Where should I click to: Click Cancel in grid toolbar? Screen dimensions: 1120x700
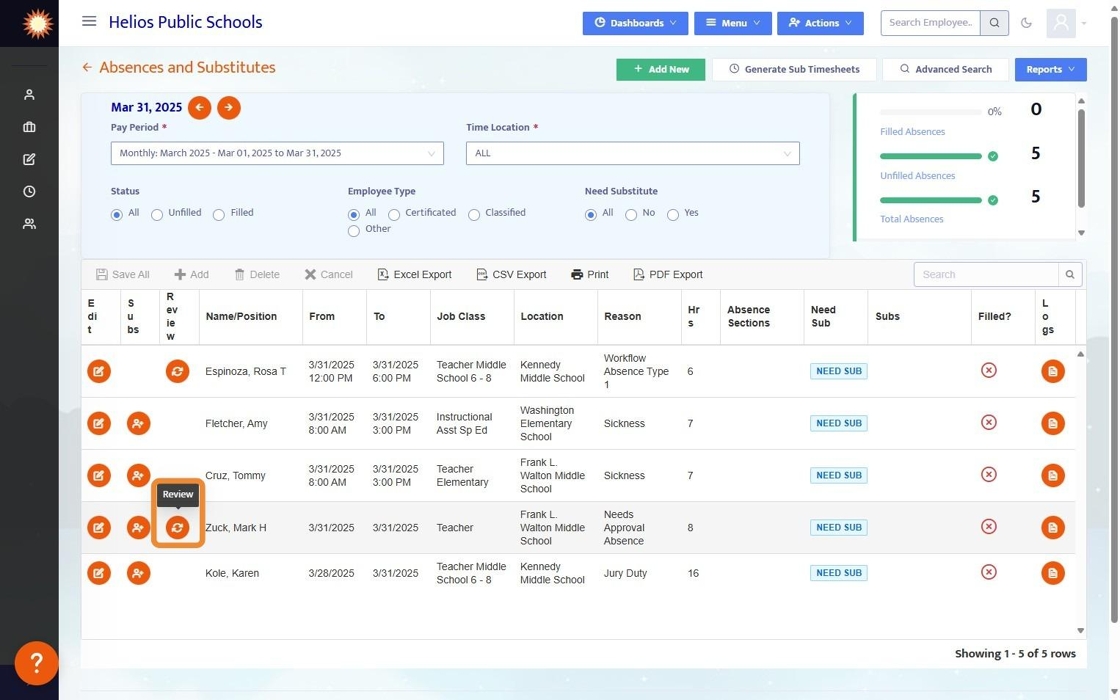pyautogui.click(x=328, y=274)
